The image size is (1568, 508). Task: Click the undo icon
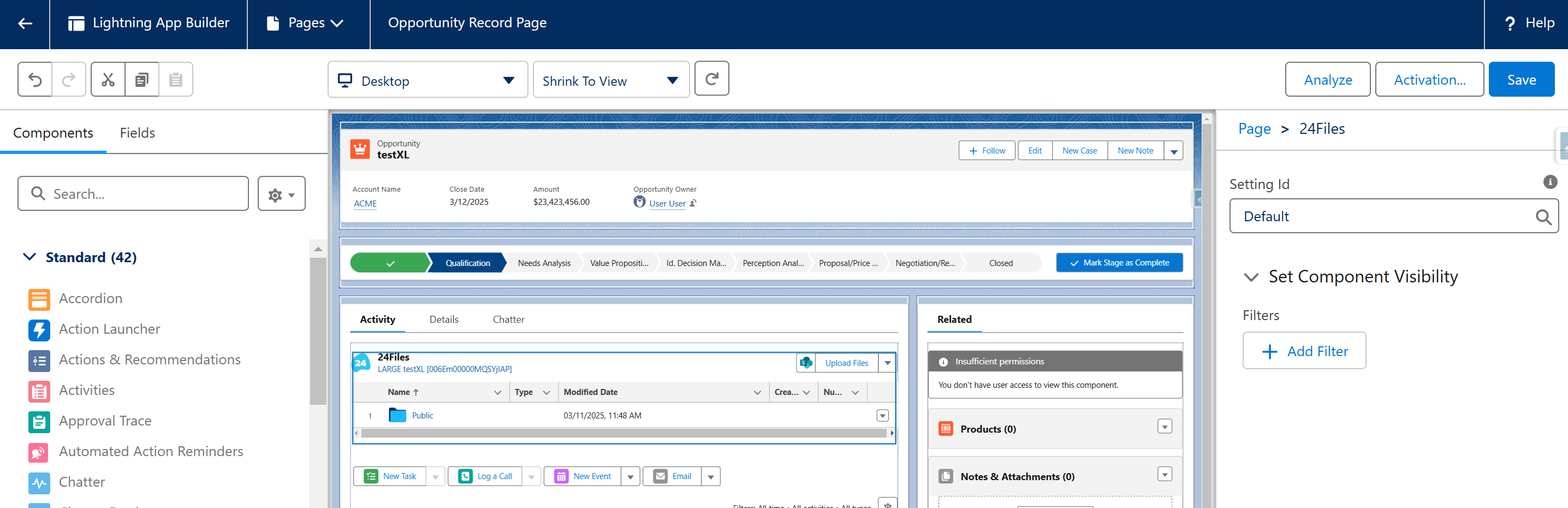click(x=35, y=80)
